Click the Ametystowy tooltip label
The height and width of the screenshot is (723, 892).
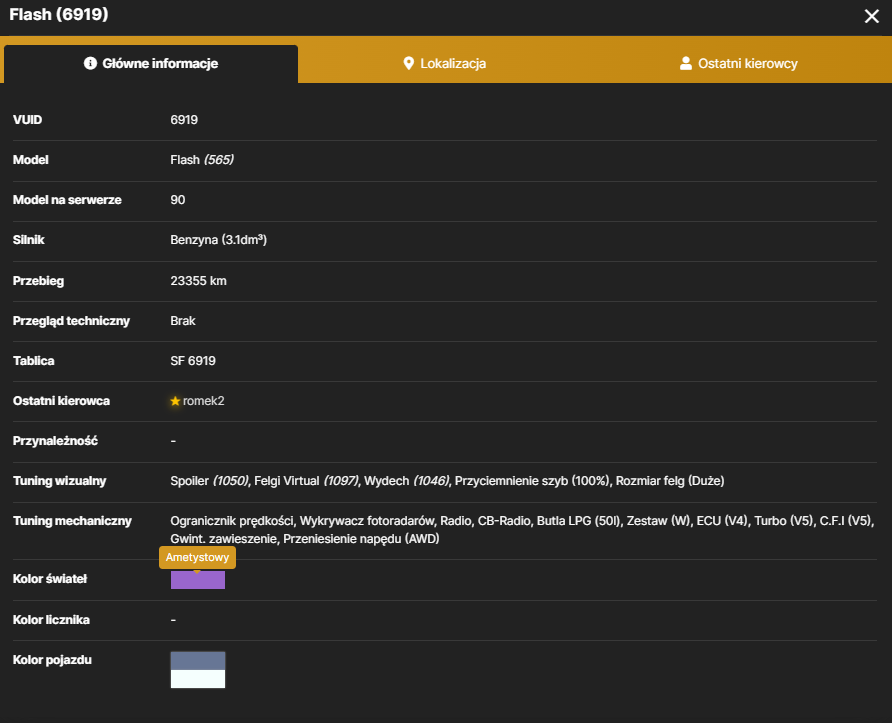coord(197,557)
